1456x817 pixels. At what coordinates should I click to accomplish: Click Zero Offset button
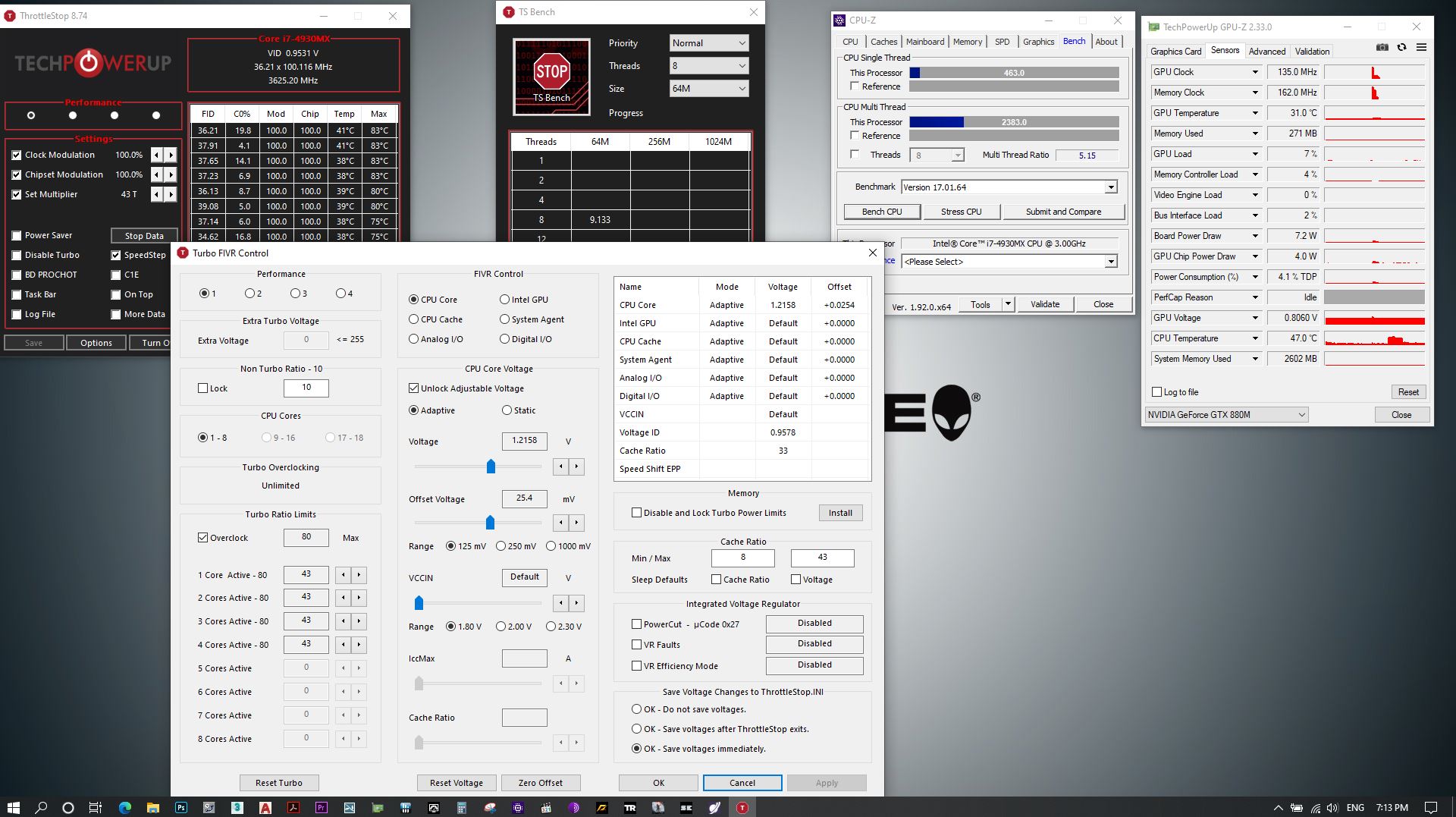click(x=541, y=783)
